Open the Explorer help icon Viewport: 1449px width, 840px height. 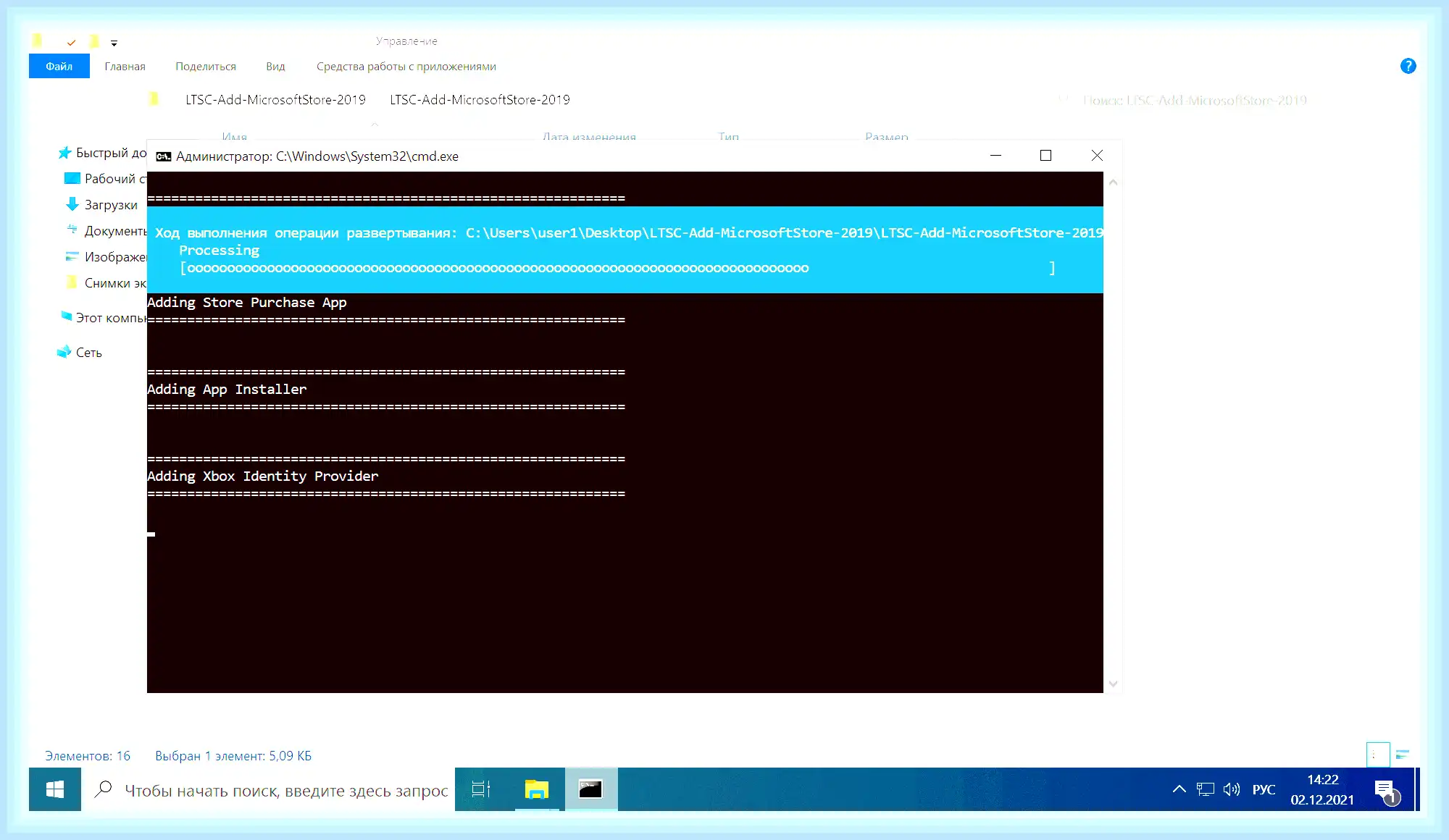coord(1408,66)
